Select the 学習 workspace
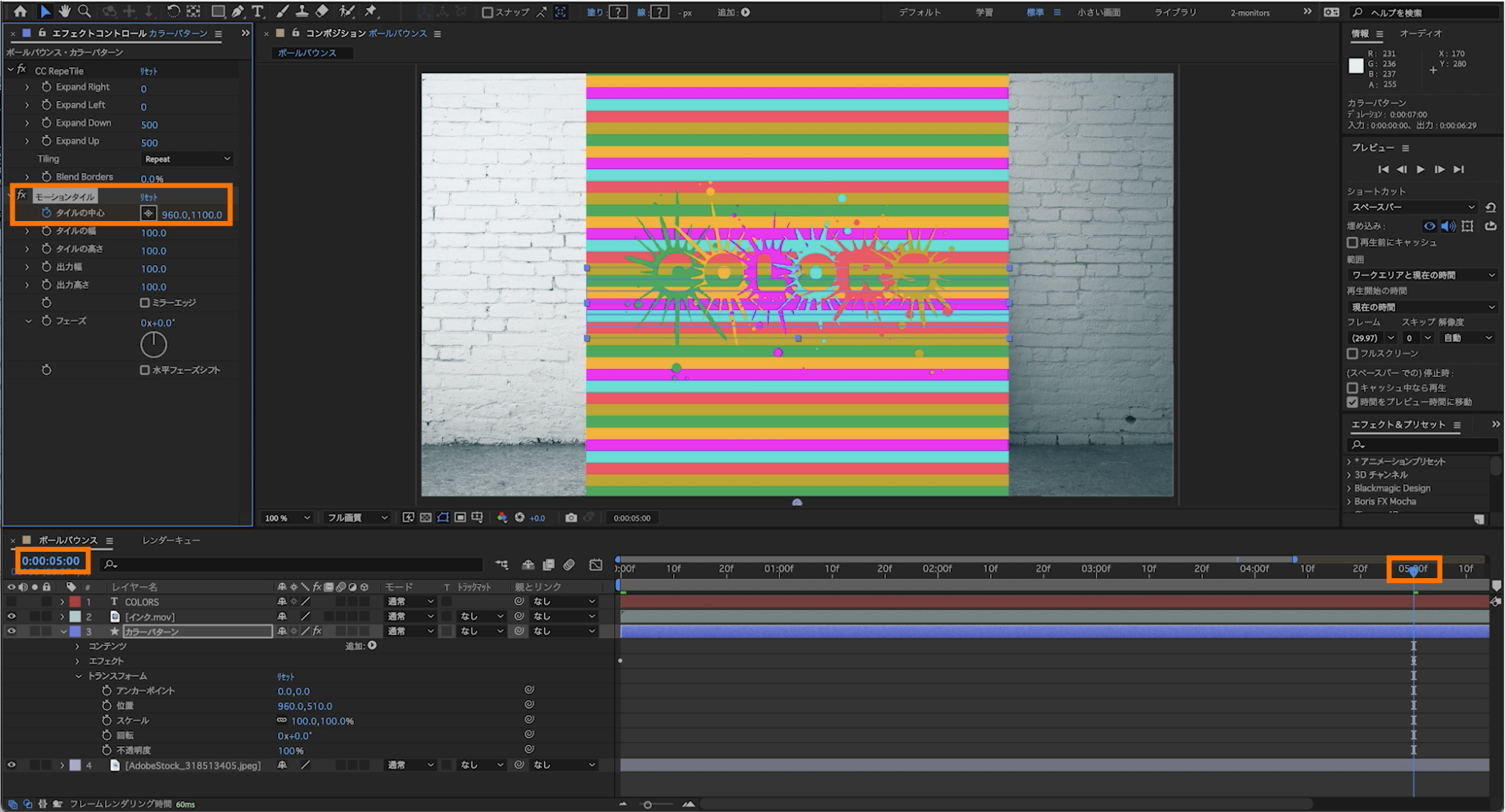The image size is (1505, 812). click(984, 13)
